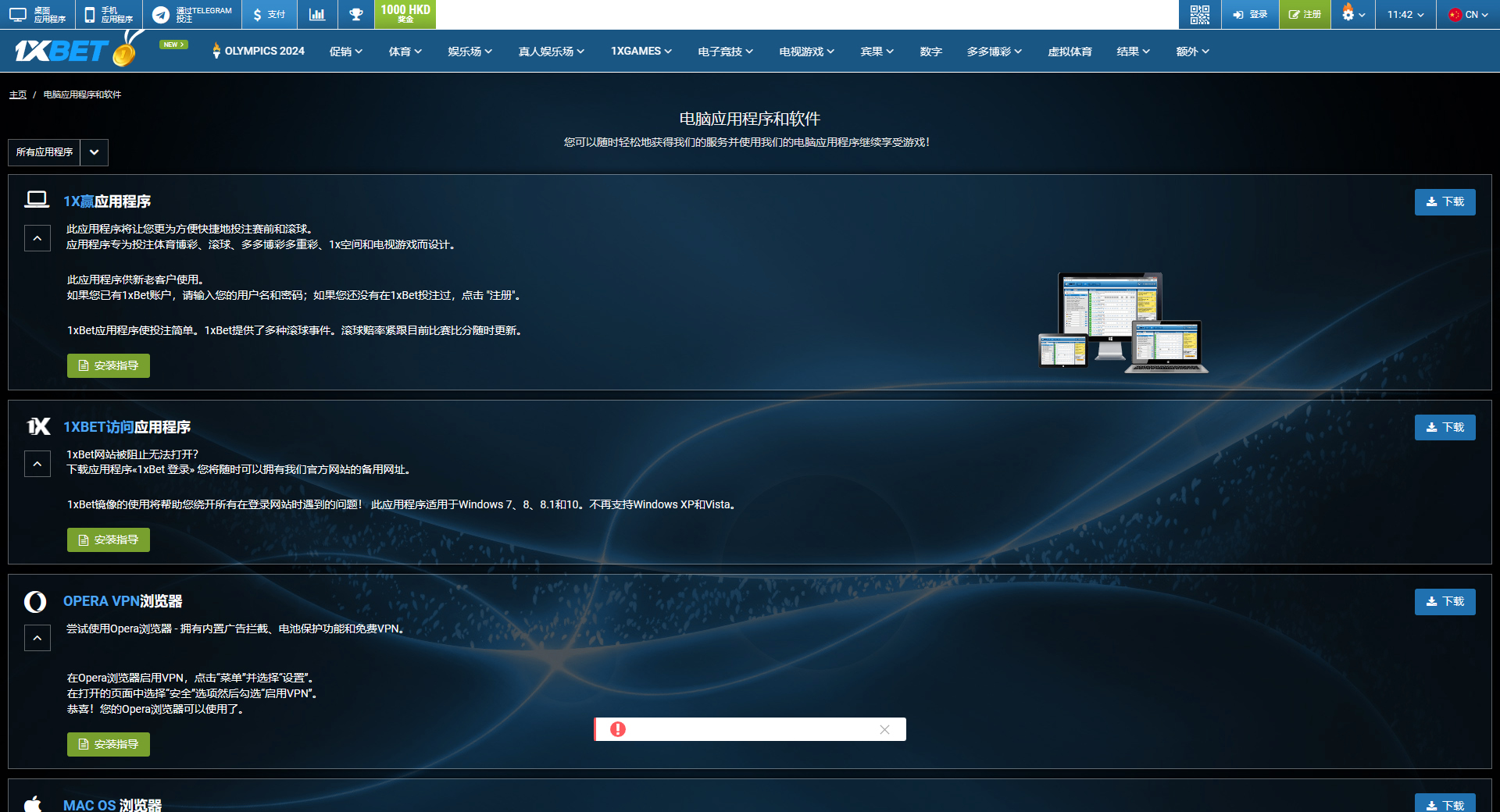Image resolution: width=1500 pixels, height=812 pixels.
Task: Collapse the 1XBET访问应用程序 section
Action: coord(37,464)
